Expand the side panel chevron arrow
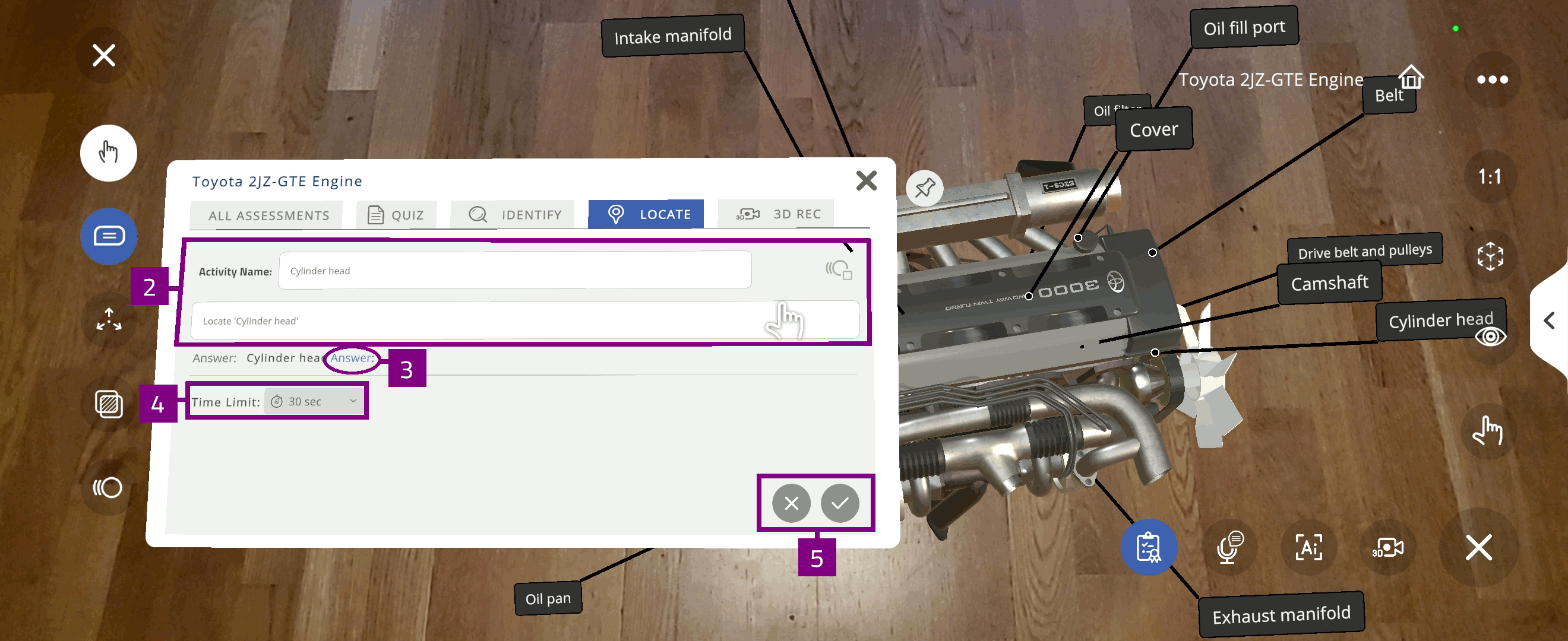Image resolution: width=1568 pixels, height=641 pixels. coord(1550,320)
